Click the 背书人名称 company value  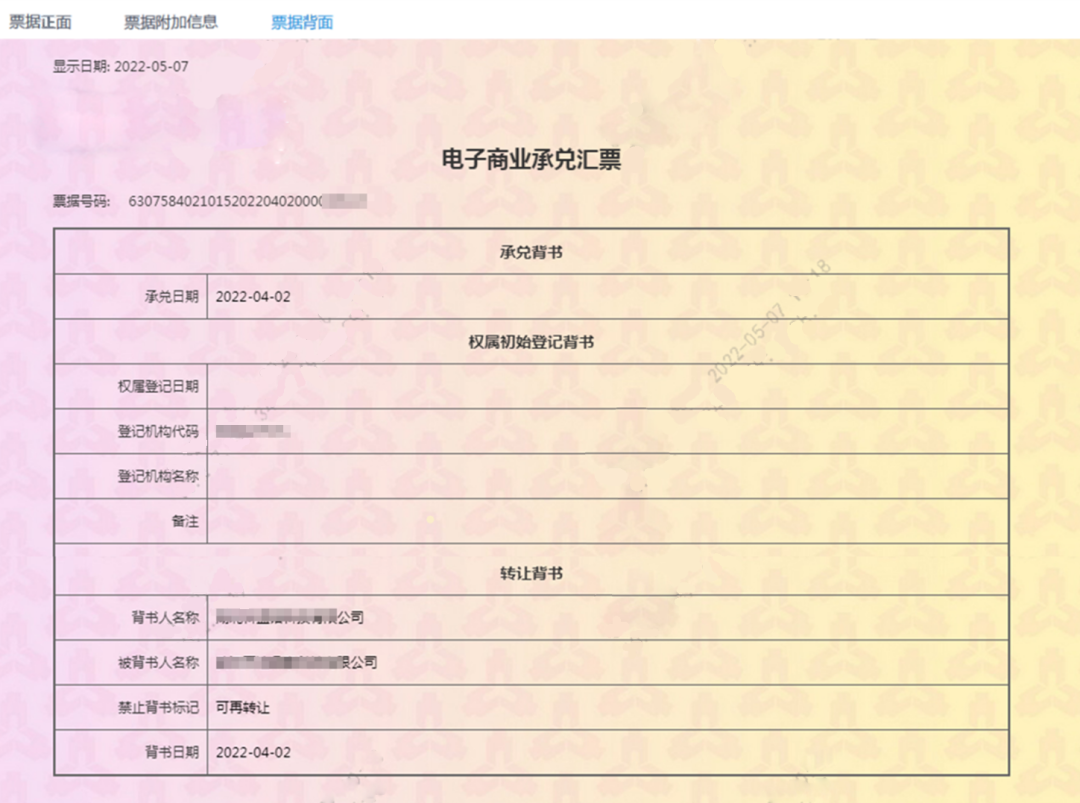pyautogui.click(x=290, y=618)
